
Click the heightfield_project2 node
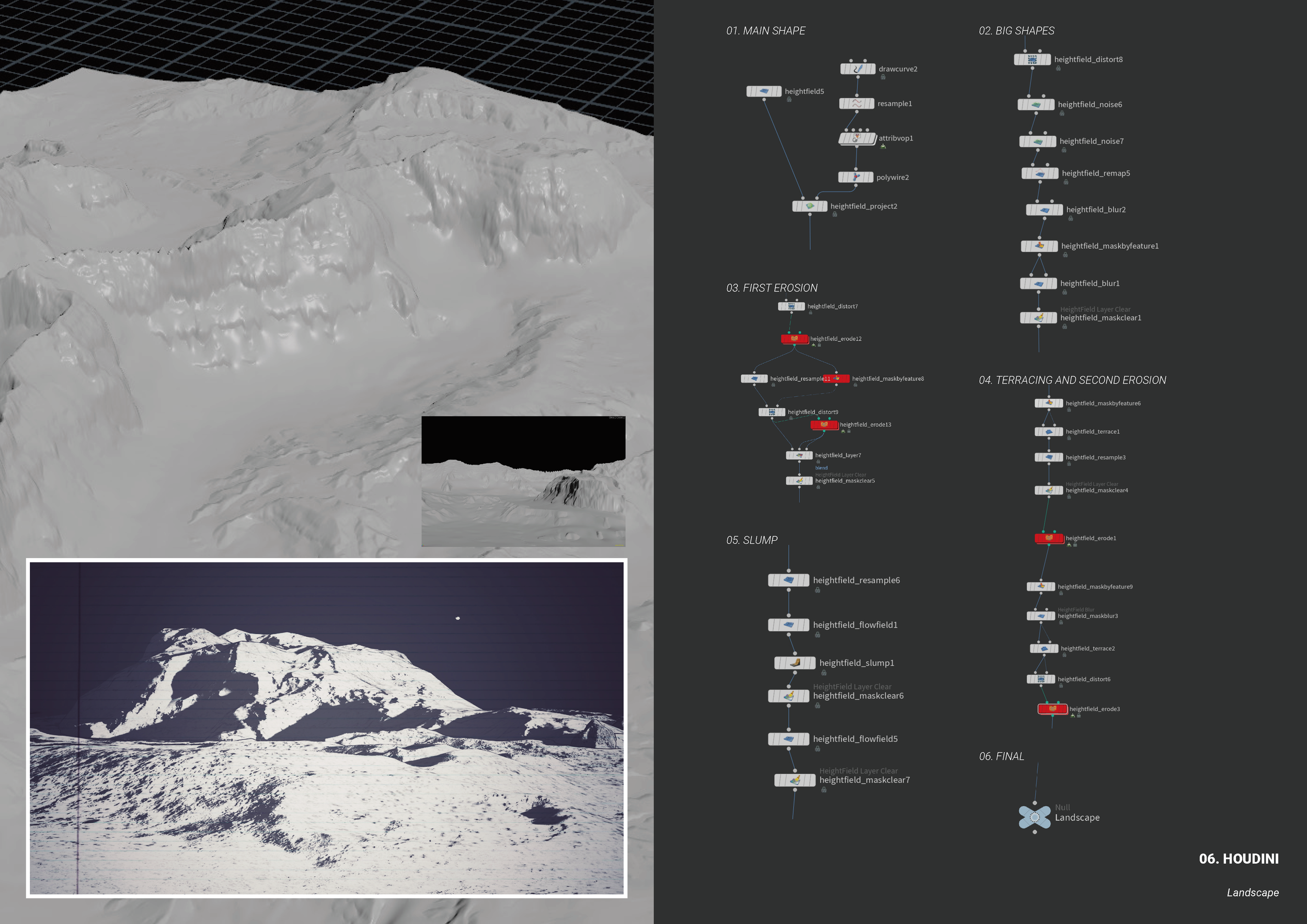click(x=809, y=206)
